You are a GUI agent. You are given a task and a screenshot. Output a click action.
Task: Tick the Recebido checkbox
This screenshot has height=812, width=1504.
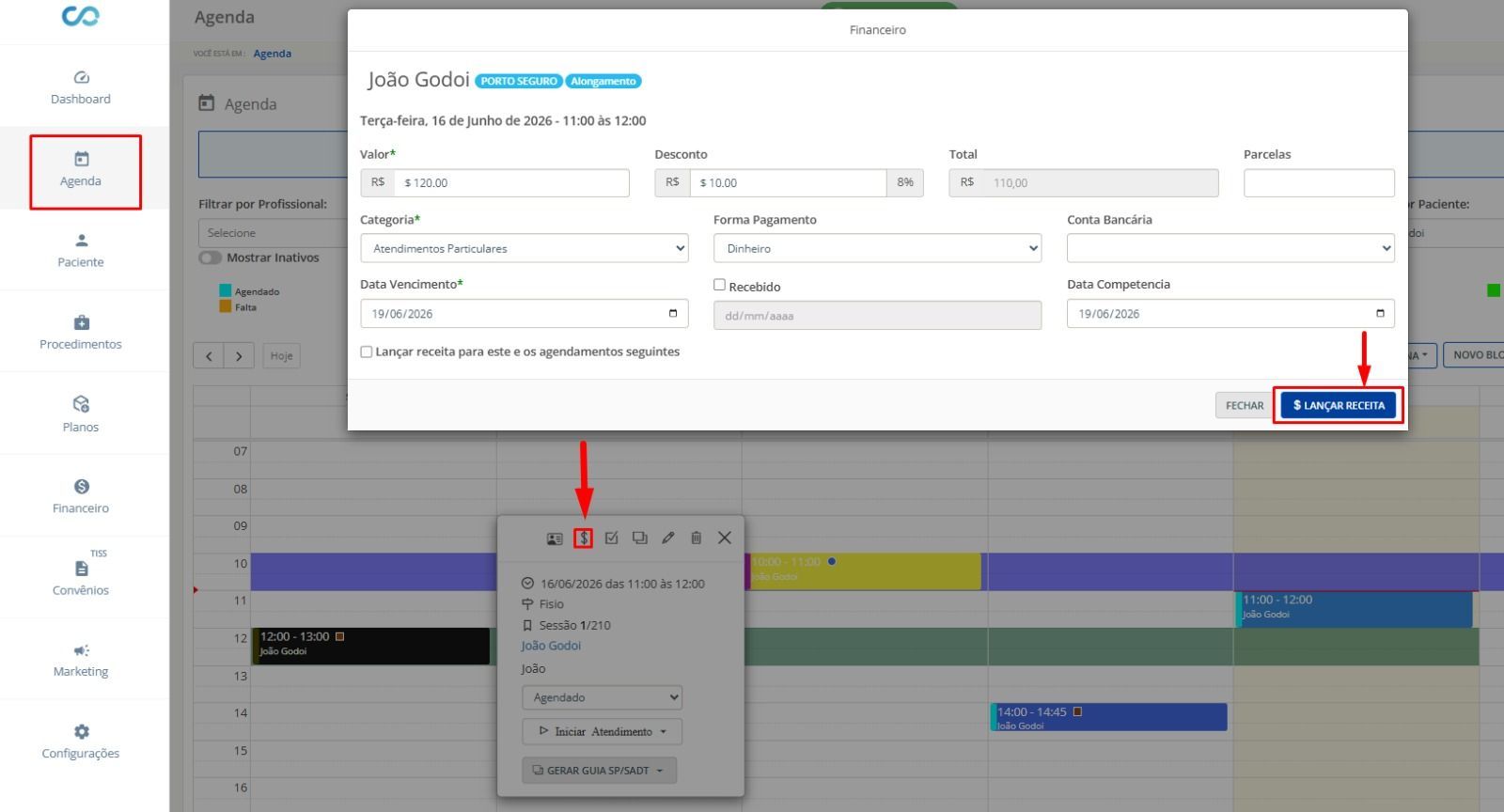coord(719,285)
